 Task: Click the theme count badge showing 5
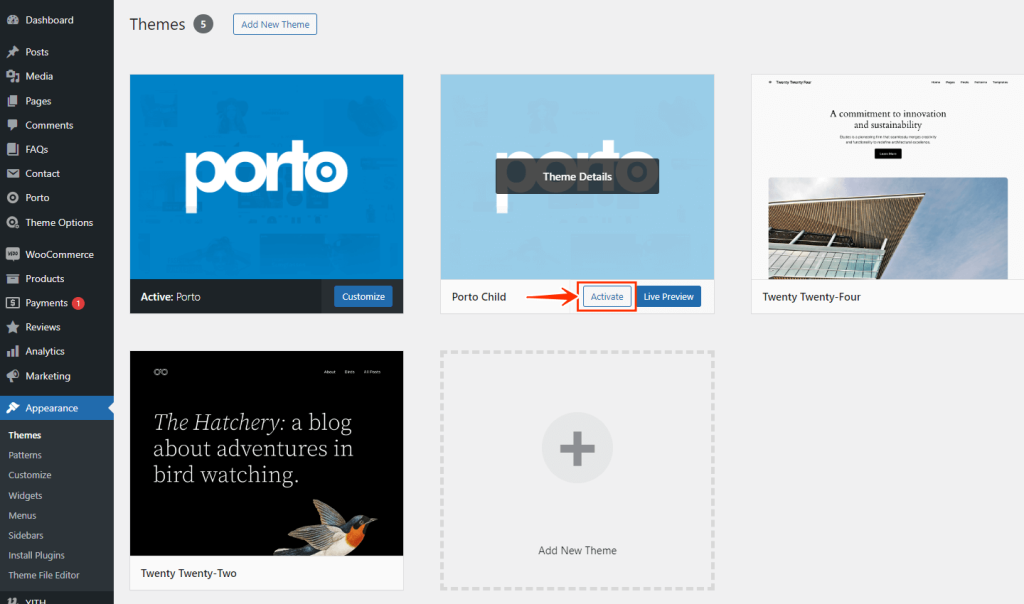click(x=203, y=24)
